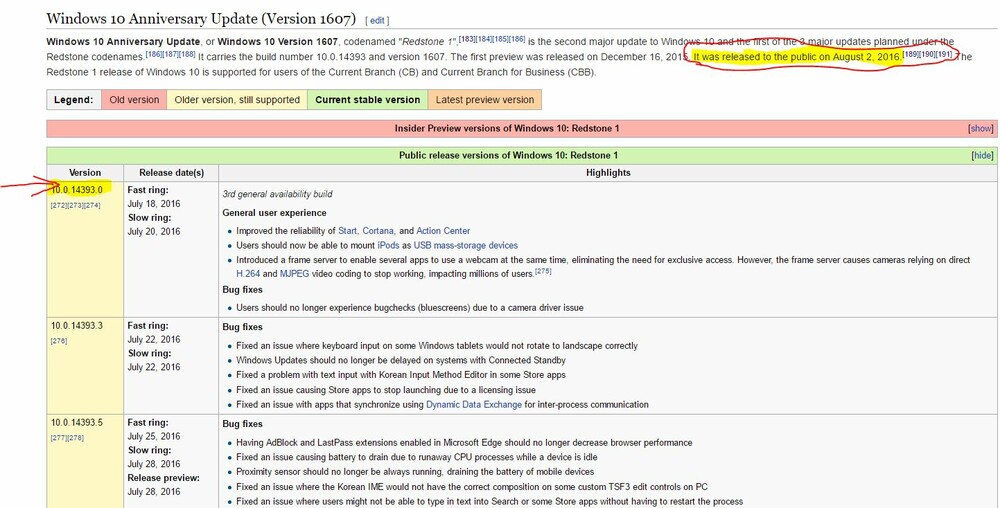
Task: Click citation 276 under version 10.0.14393.3
Action: [58, 341]
